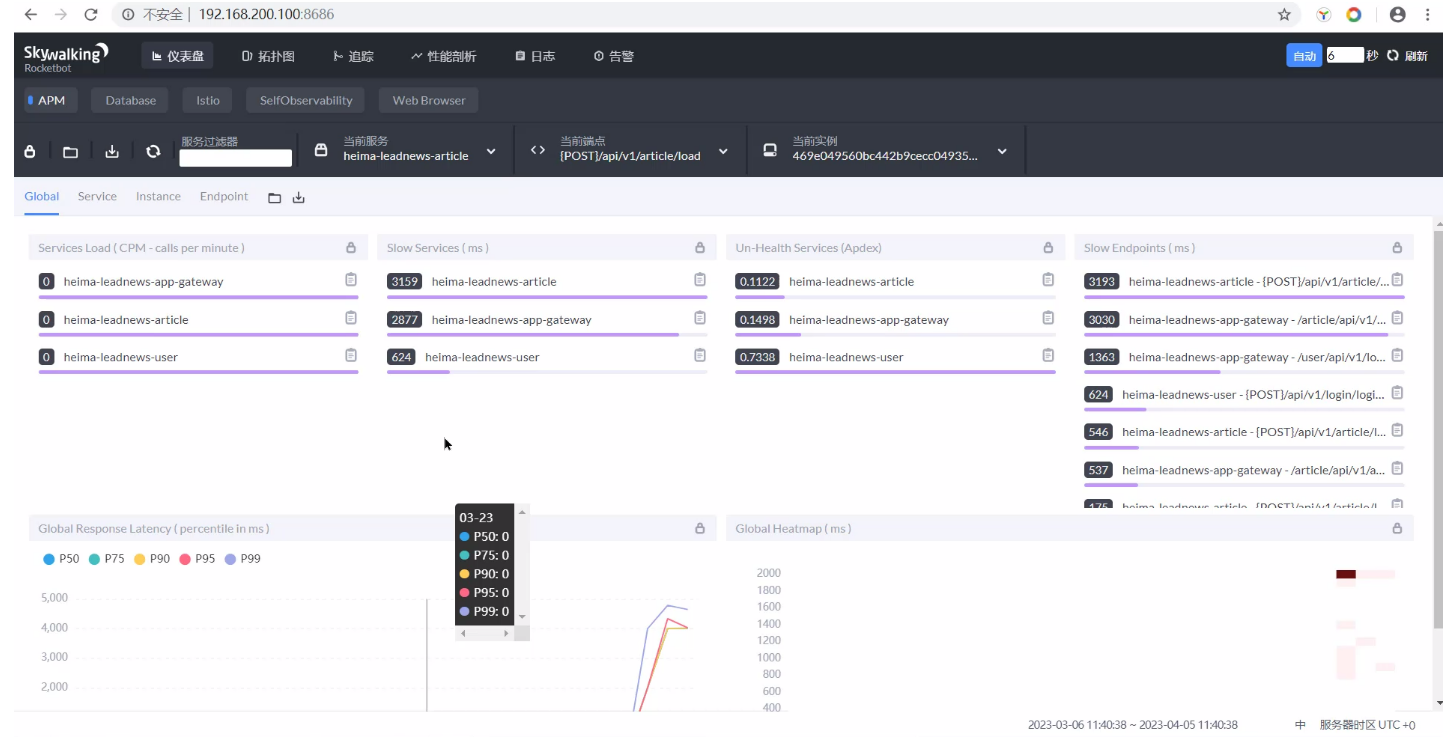The width and height of the screenshot is (1445, 737).
Task: Click folder icon beside Endpoint tab
Action: coord(275,198)
